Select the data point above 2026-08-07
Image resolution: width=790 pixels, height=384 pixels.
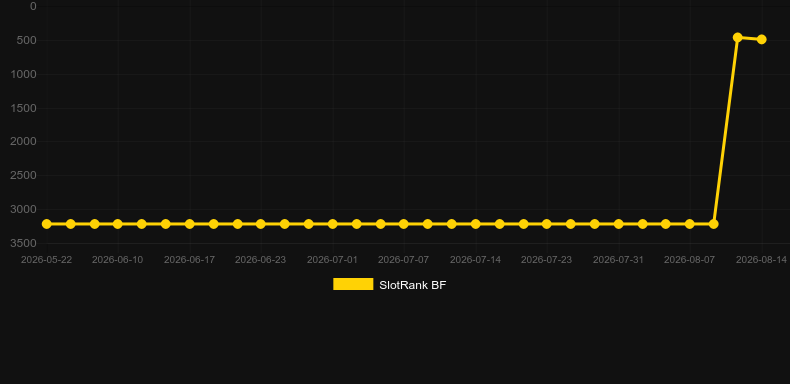pyautogui.click(x=690, y=224)
